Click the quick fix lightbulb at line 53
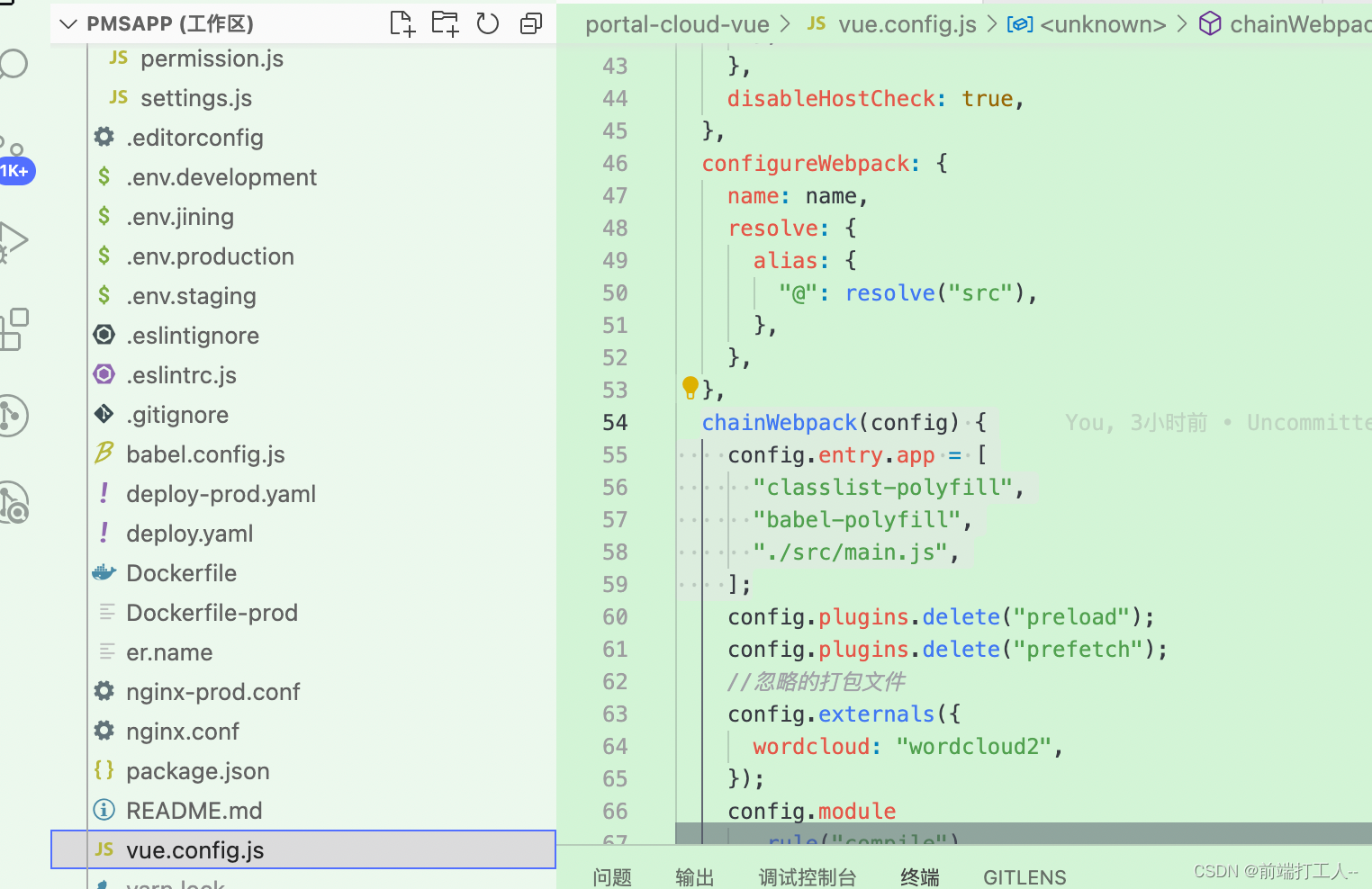This screenshot has height=889, width=1372. pos(690,387)
